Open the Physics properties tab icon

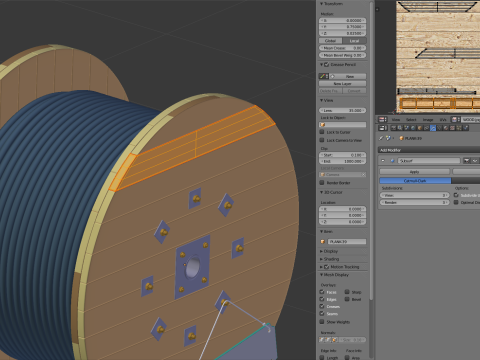[466, 128]
